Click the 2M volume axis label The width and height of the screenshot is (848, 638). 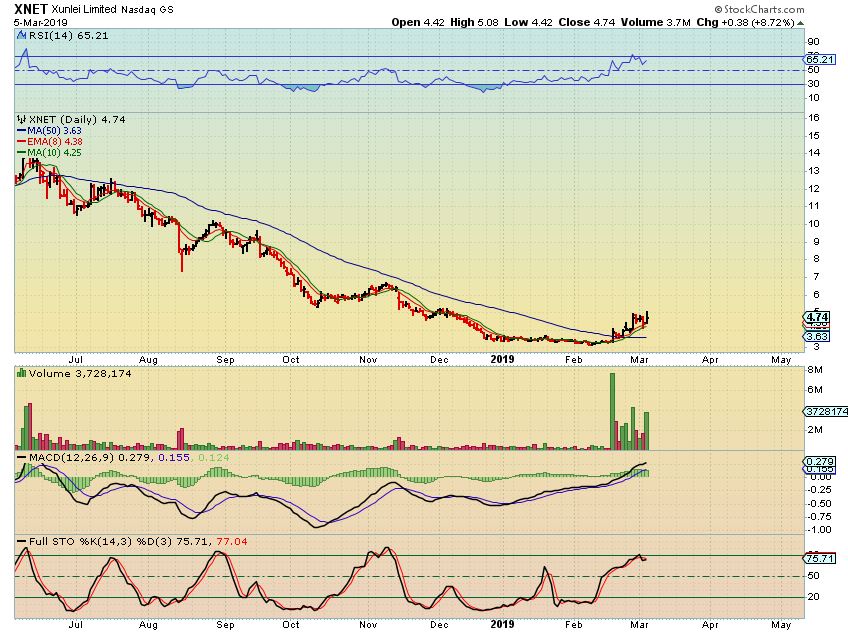(814, 430)
